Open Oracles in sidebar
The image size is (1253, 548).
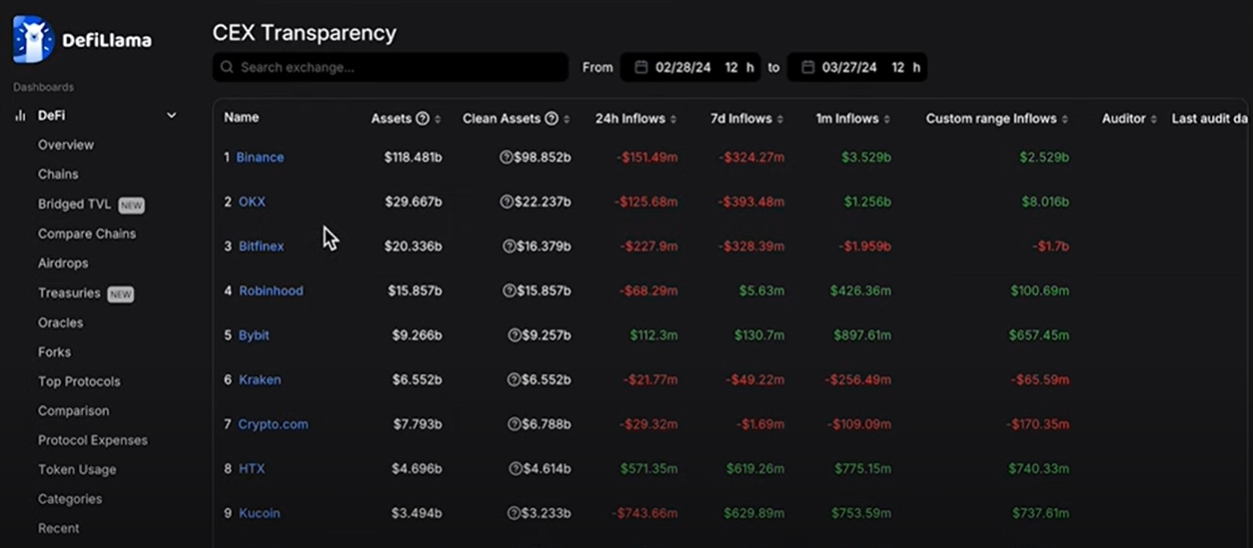(x=60, y=323)
